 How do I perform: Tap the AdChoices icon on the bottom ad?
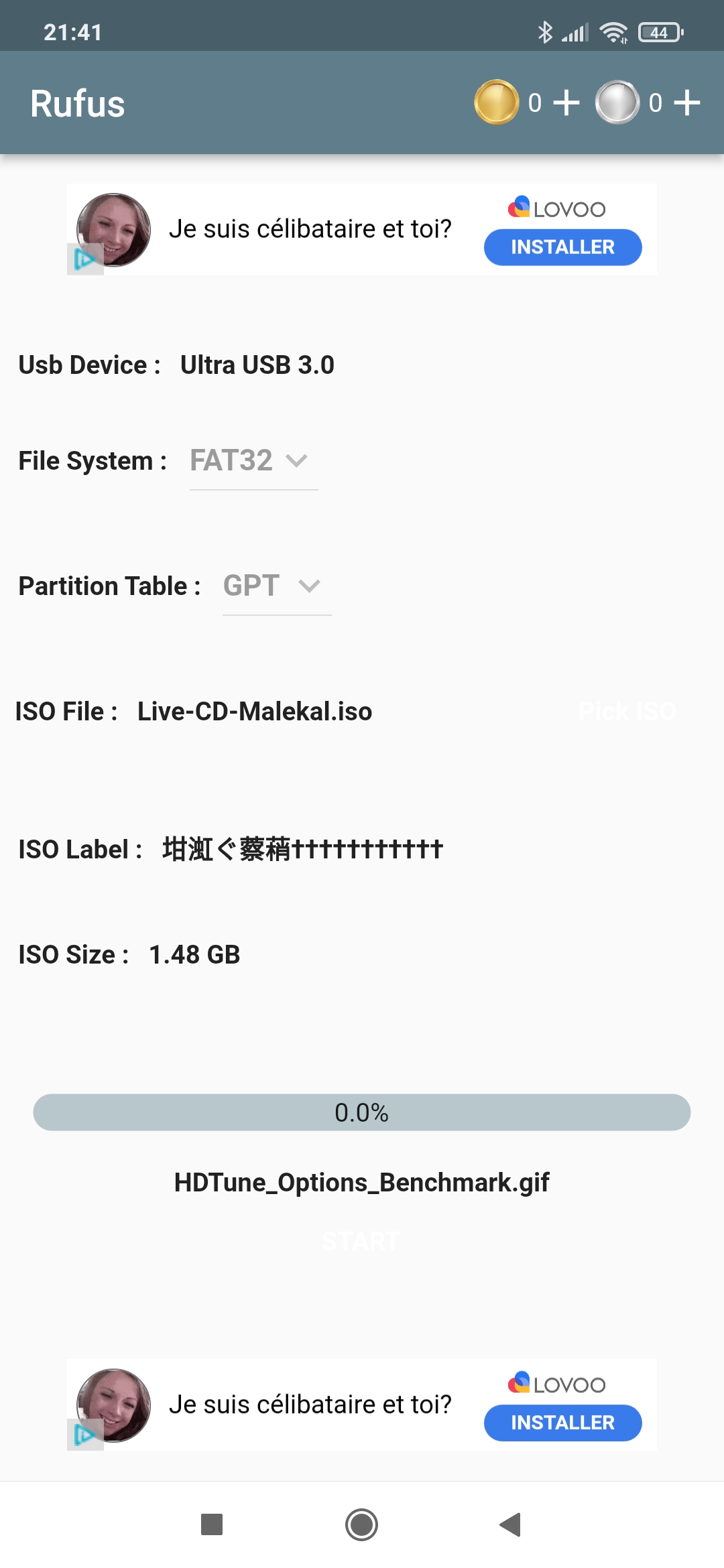84,1435
